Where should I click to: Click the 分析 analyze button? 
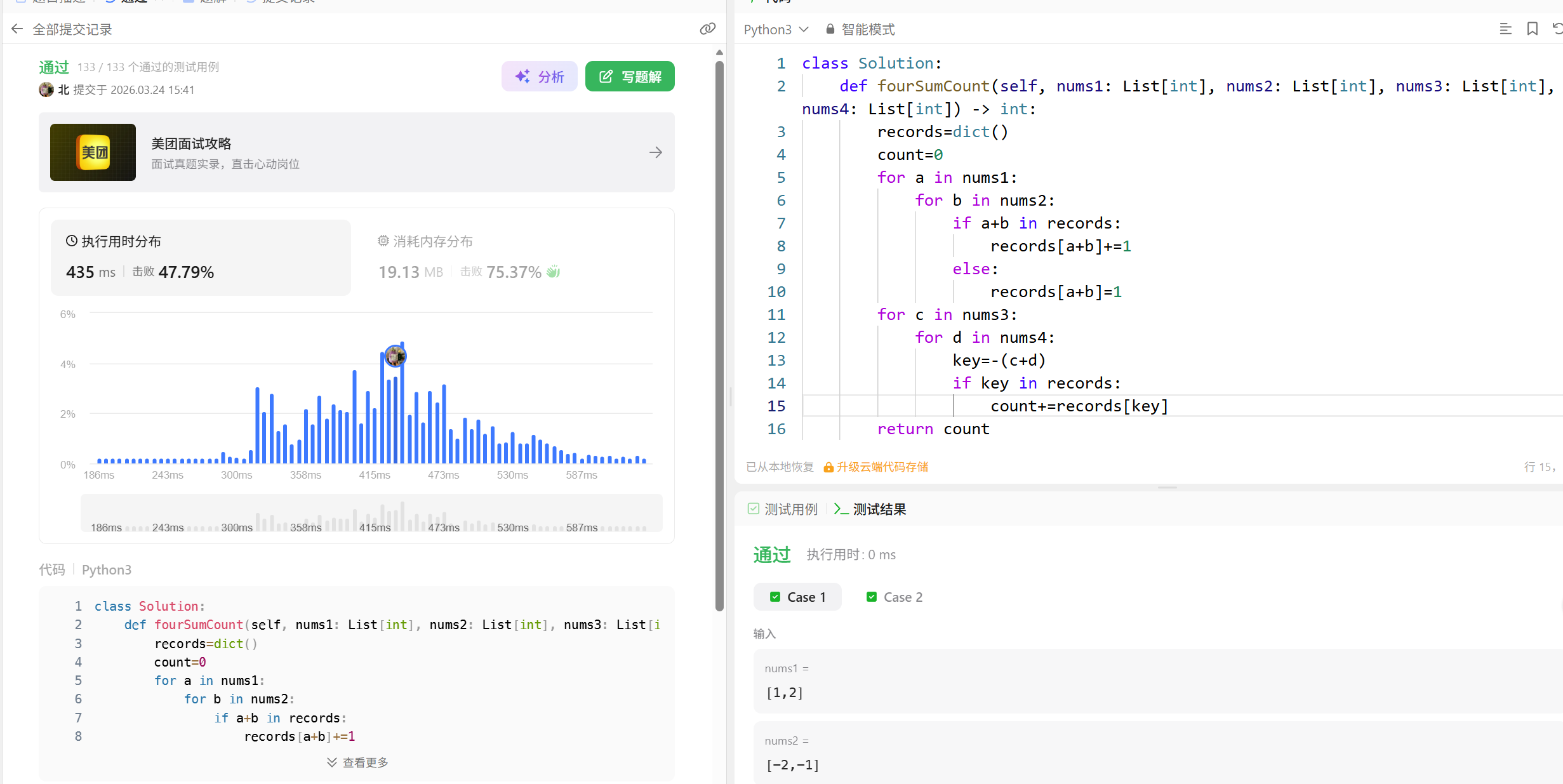point(539,77)
